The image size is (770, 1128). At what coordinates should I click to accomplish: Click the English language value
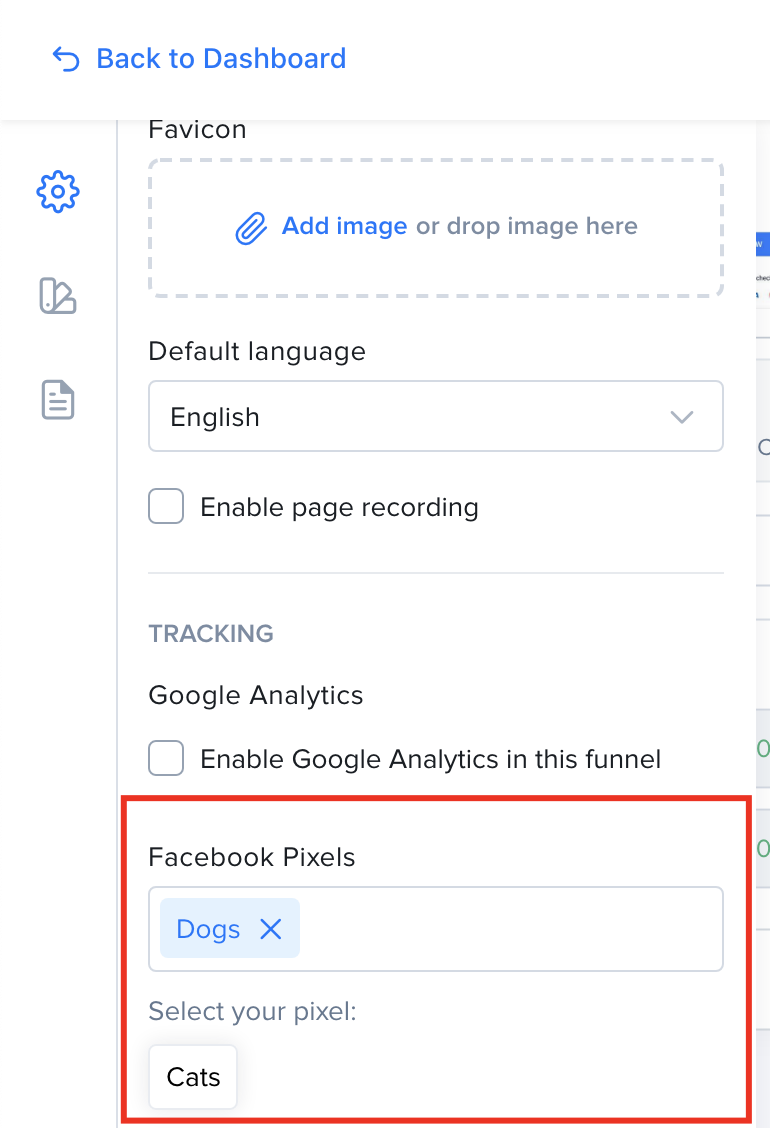[214, 417]
